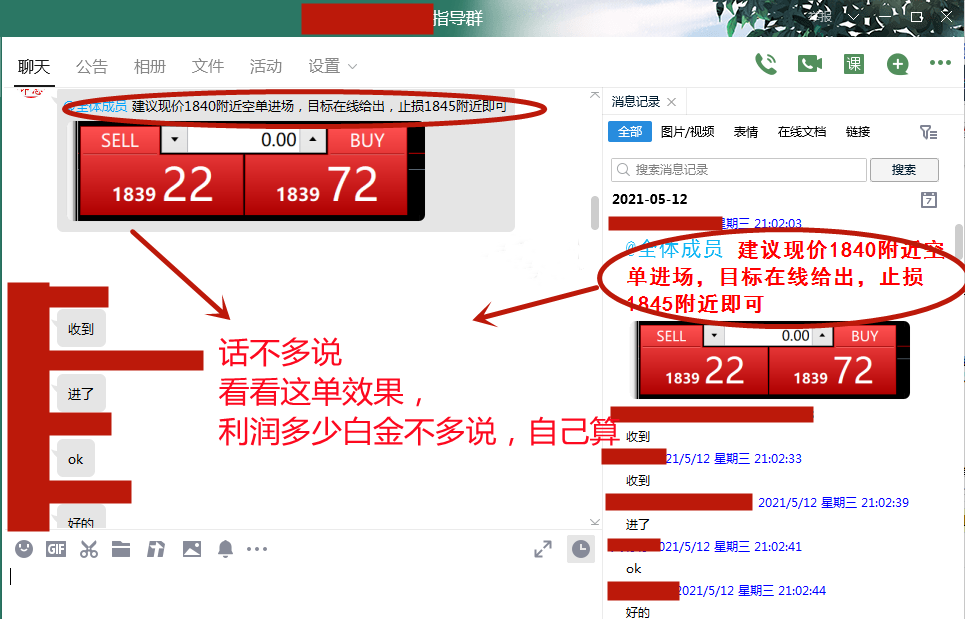
Task: Open the three-dot more options menu in header
Action: tap(940, 63)
